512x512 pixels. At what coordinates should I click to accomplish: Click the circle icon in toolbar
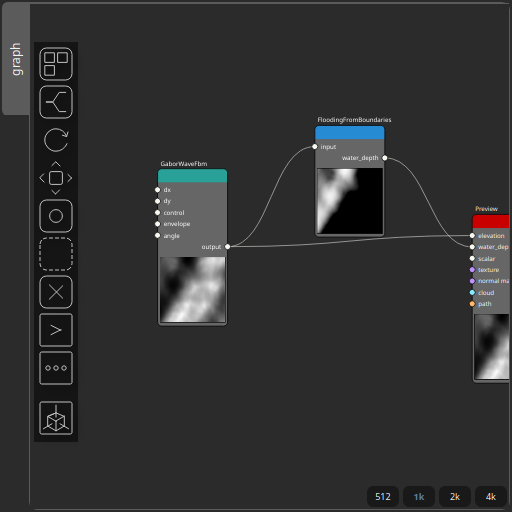click(x=56, y=216)
